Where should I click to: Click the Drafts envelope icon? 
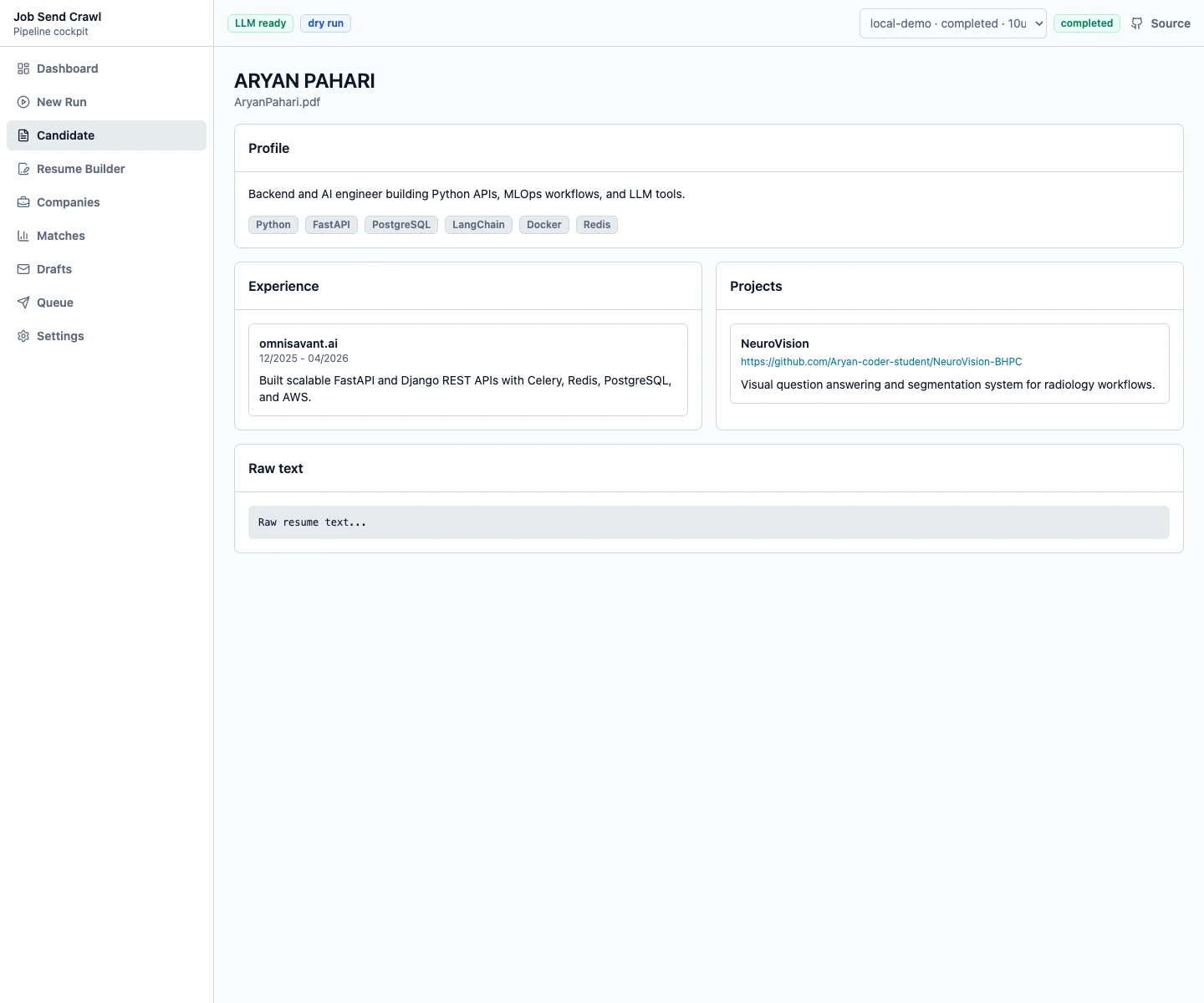coord(23,269)
